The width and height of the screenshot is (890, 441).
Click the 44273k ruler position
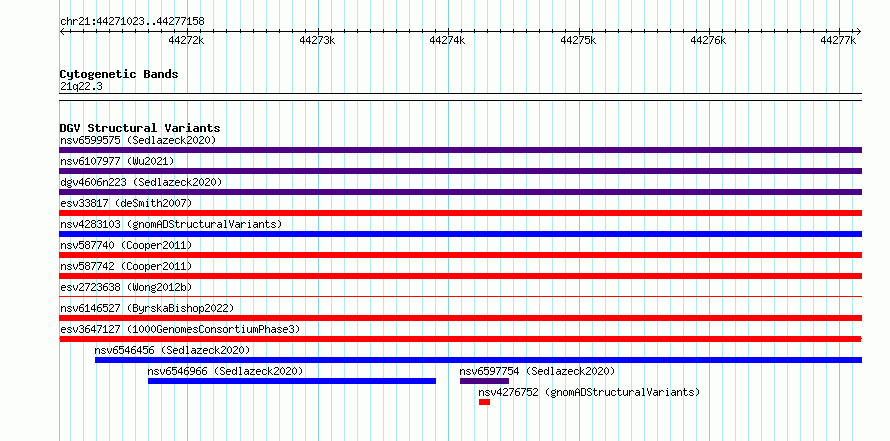pyautogui.click(x=317, y=40)
